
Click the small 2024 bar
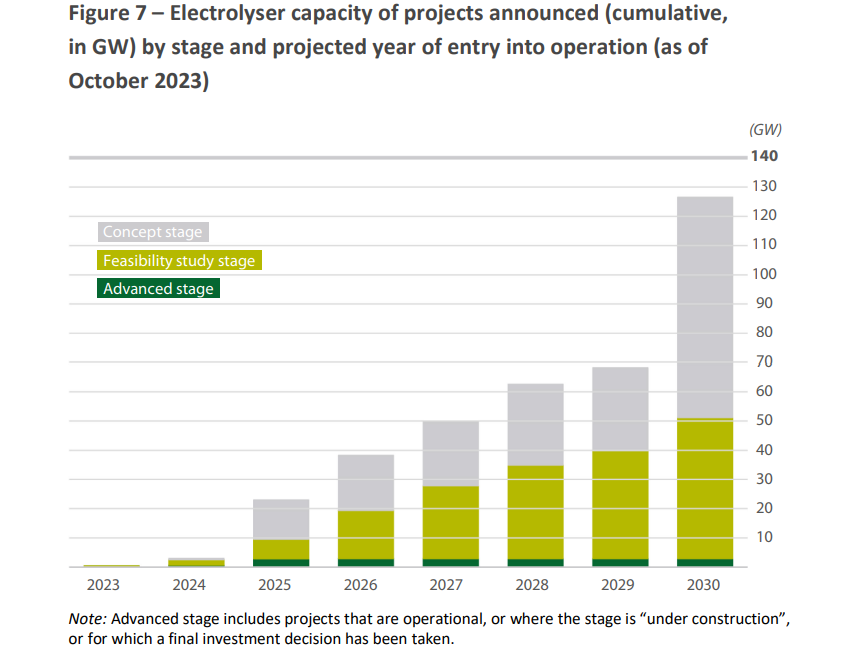click(196, 562)
